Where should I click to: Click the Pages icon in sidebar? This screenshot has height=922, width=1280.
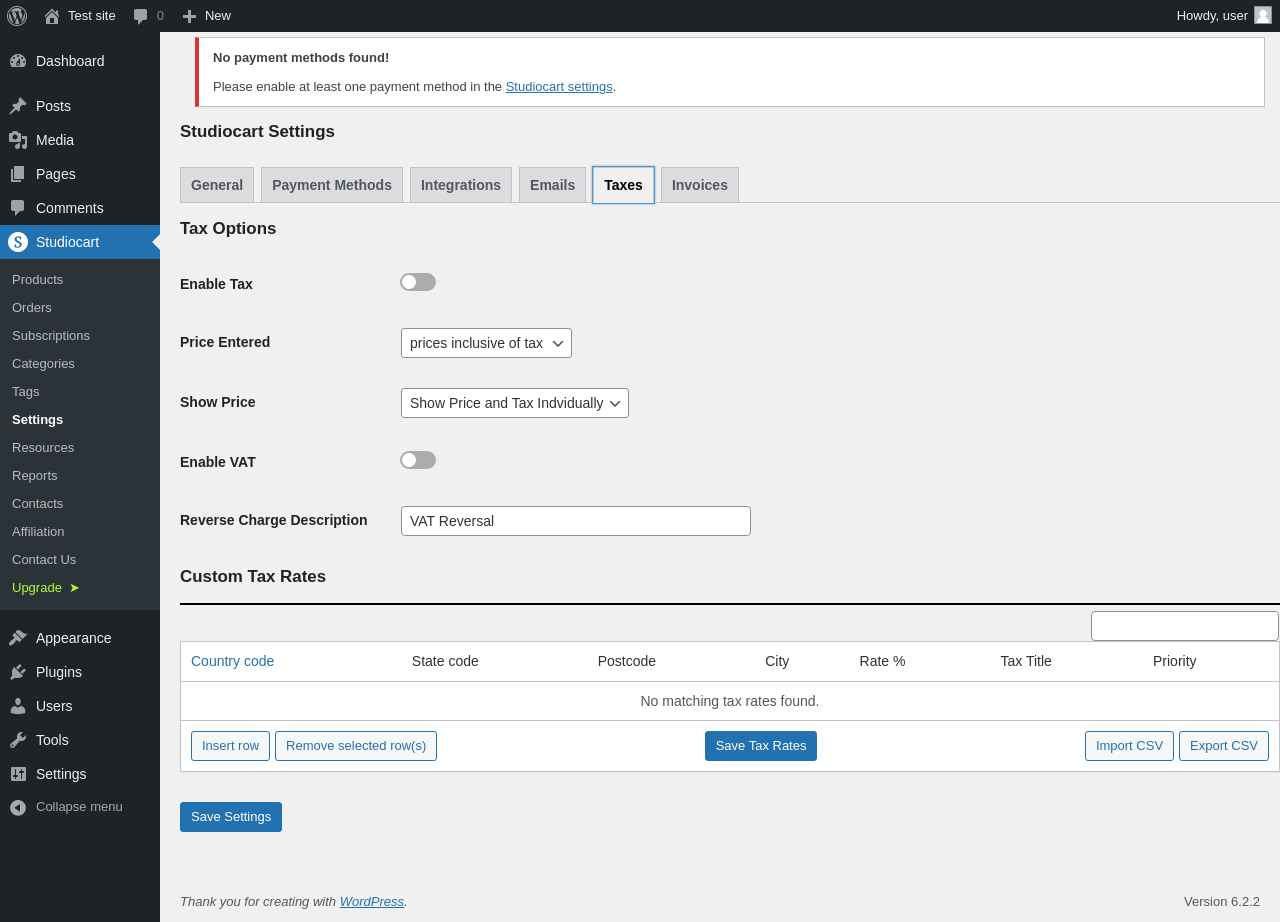coord(18,174)
